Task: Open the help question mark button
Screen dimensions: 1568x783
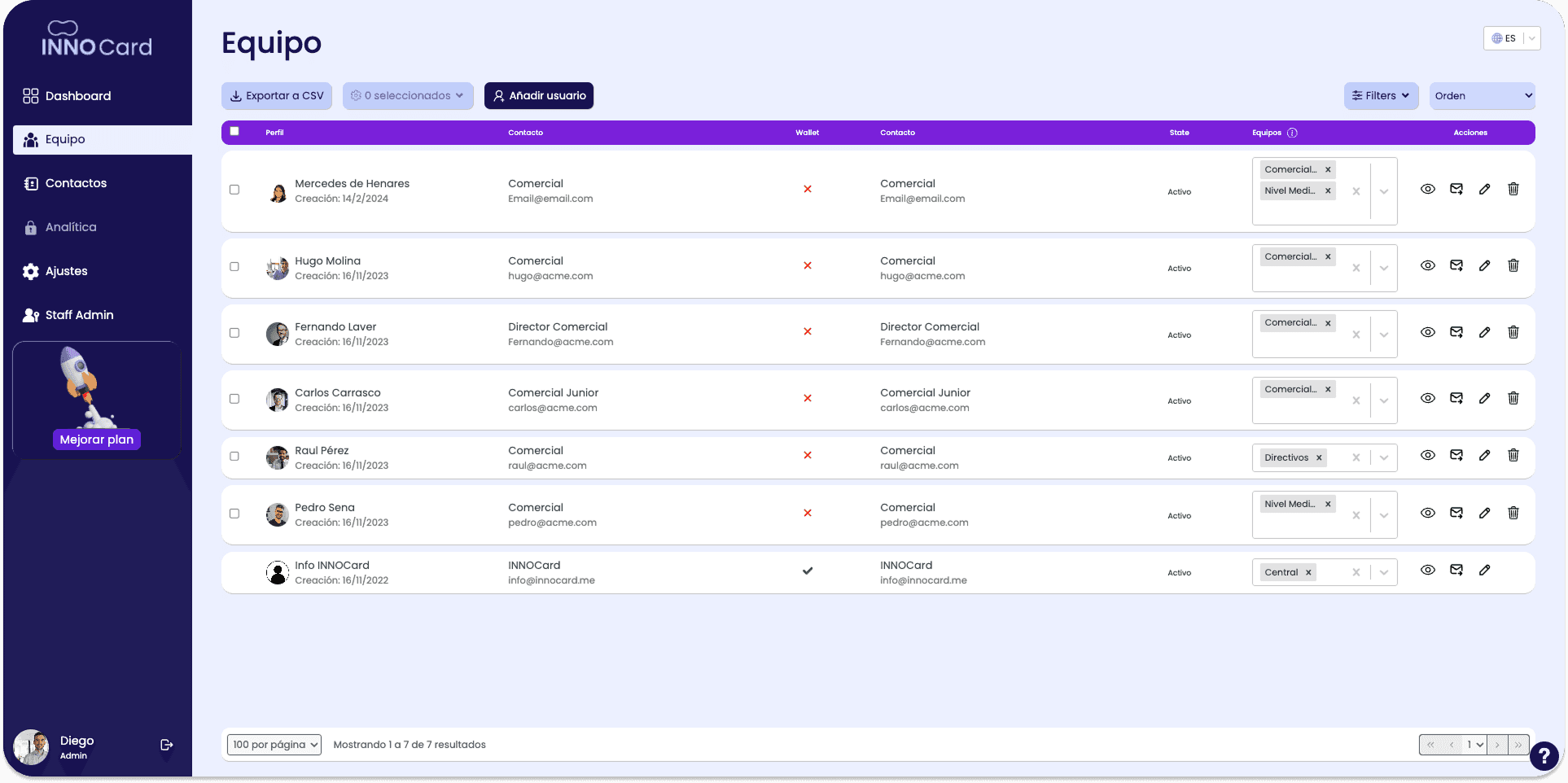Action: (x=1544, y=755)
